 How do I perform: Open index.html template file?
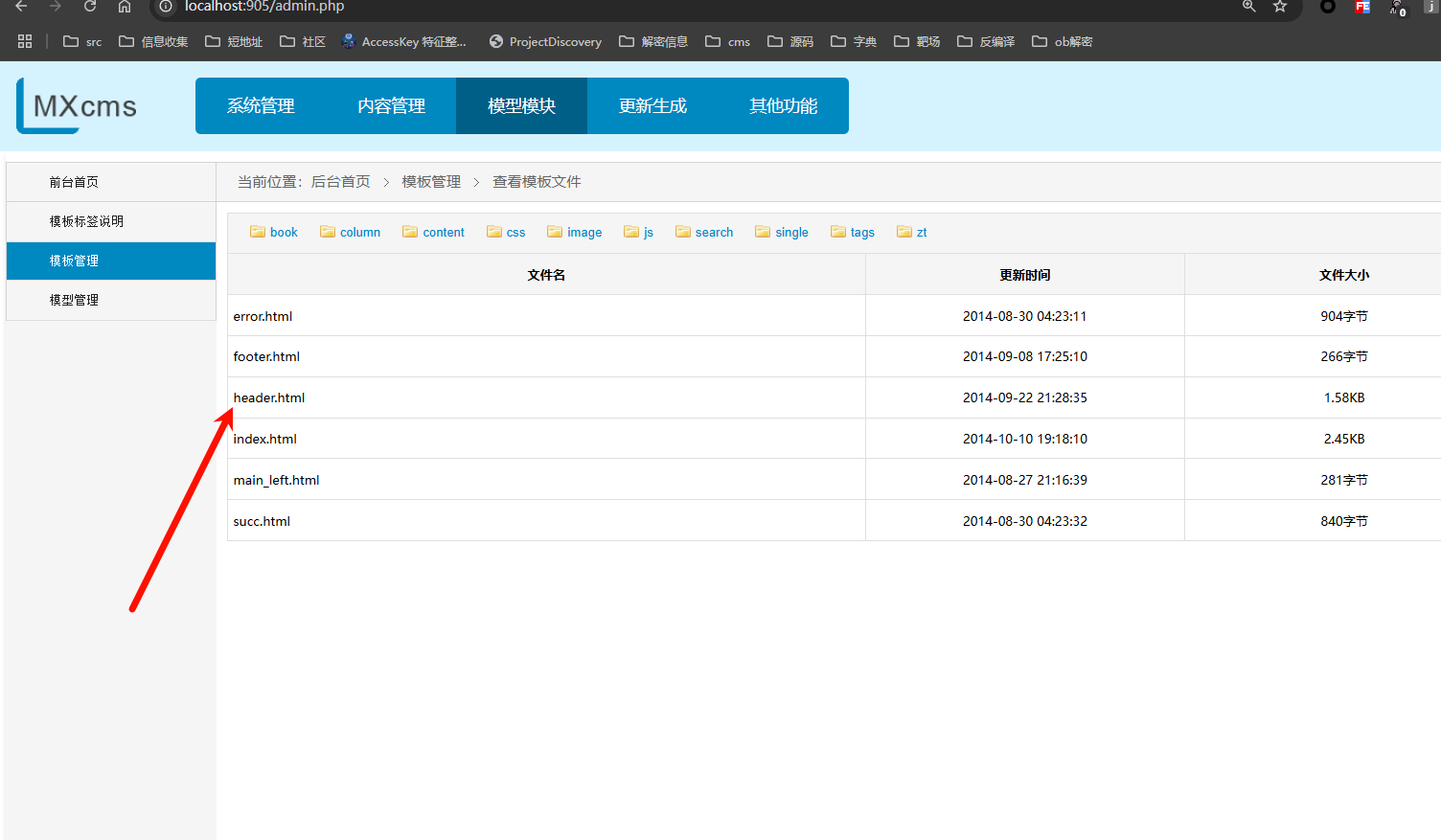point(265,439)
